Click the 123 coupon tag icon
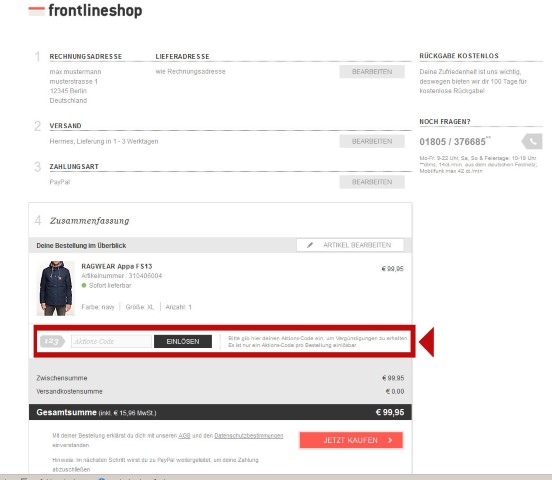The image size is (552, 480). 52,341
